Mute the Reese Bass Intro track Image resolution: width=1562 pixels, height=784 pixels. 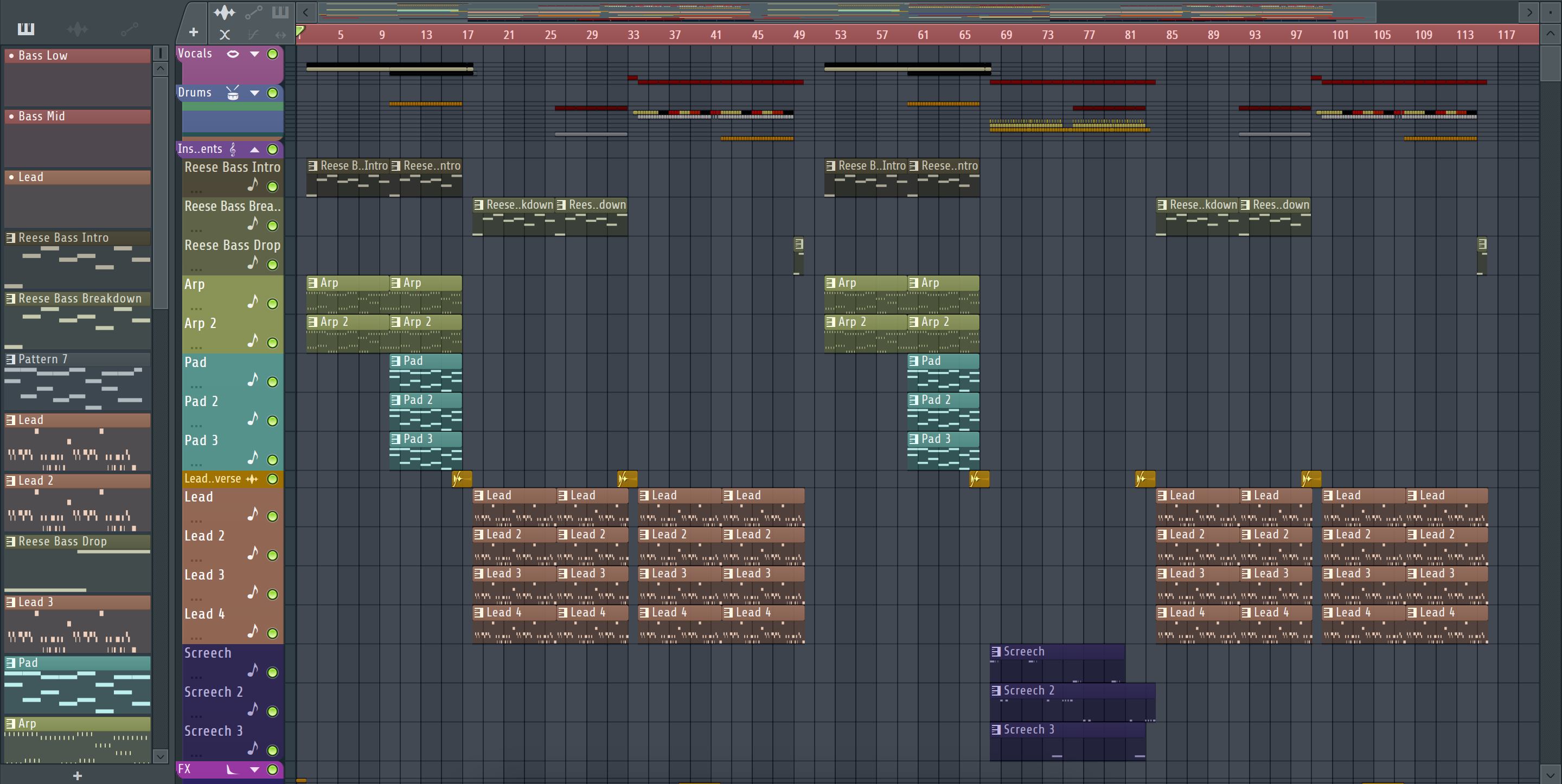pyautogui.click(x=273, y=187)
